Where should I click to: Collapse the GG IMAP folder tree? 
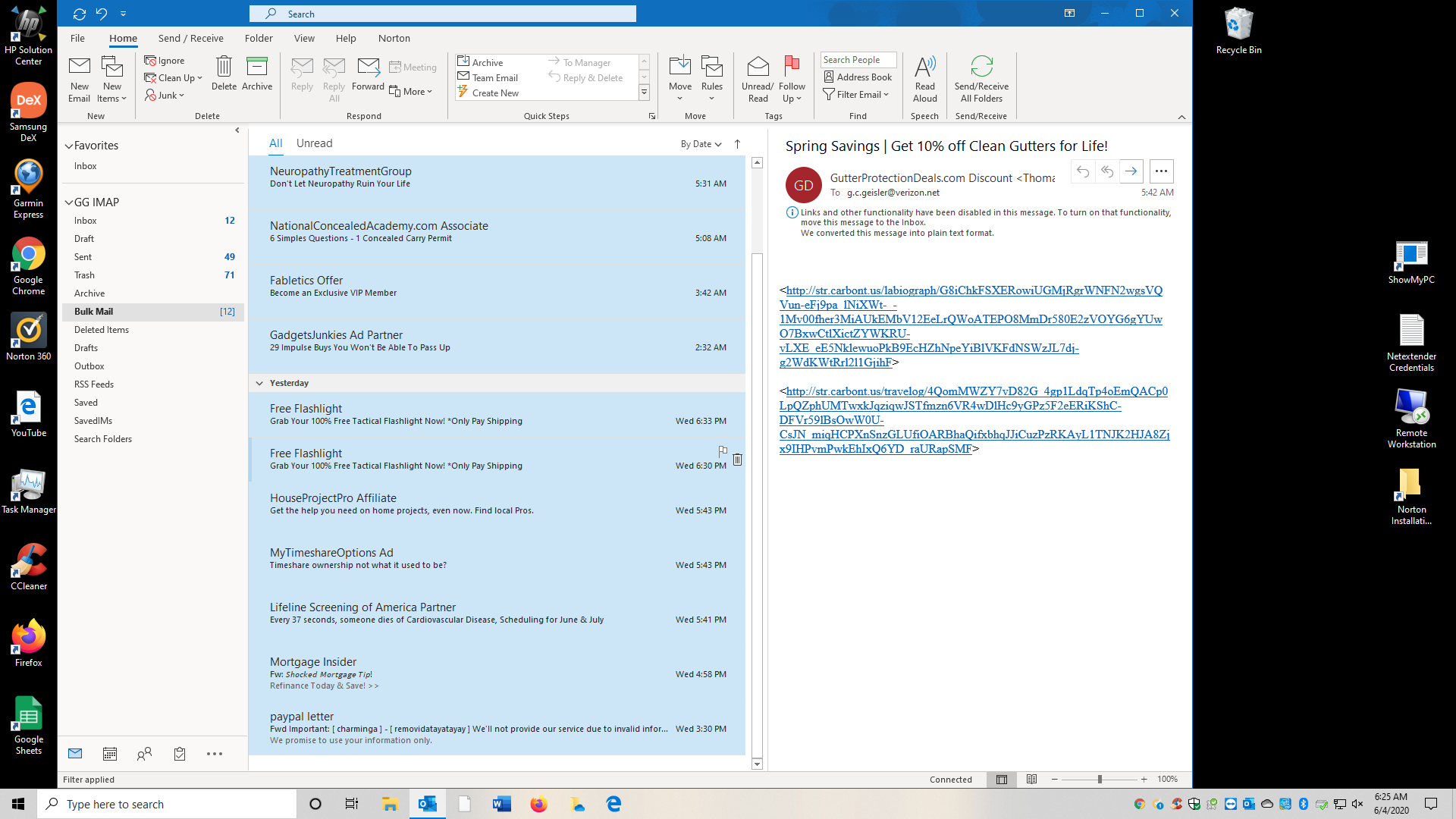69,203
